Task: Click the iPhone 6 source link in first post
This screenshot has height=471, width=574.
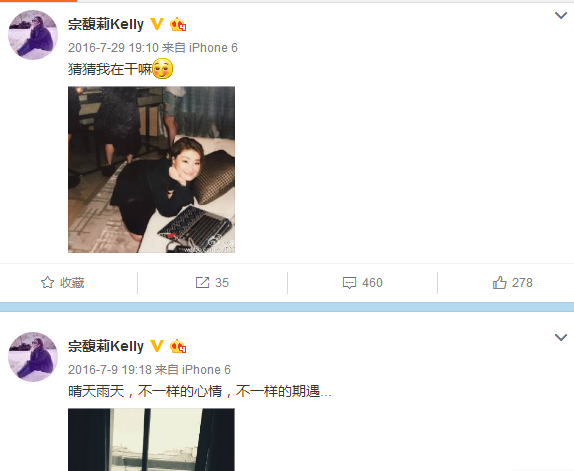Action: pos(213,48)
